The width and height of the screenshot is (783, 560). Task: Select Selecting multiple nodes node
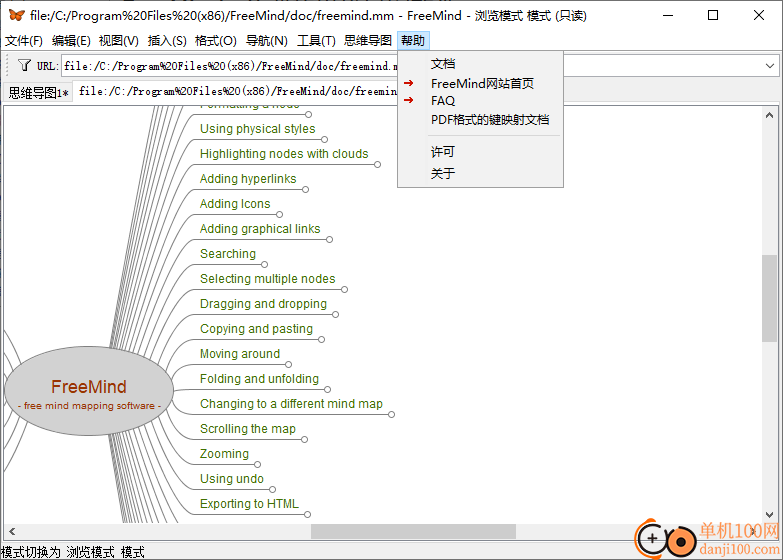tap(268, 279)
